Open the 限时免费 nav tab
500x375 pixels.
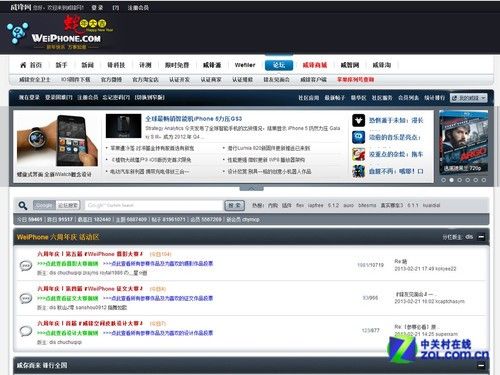point(177,65)
